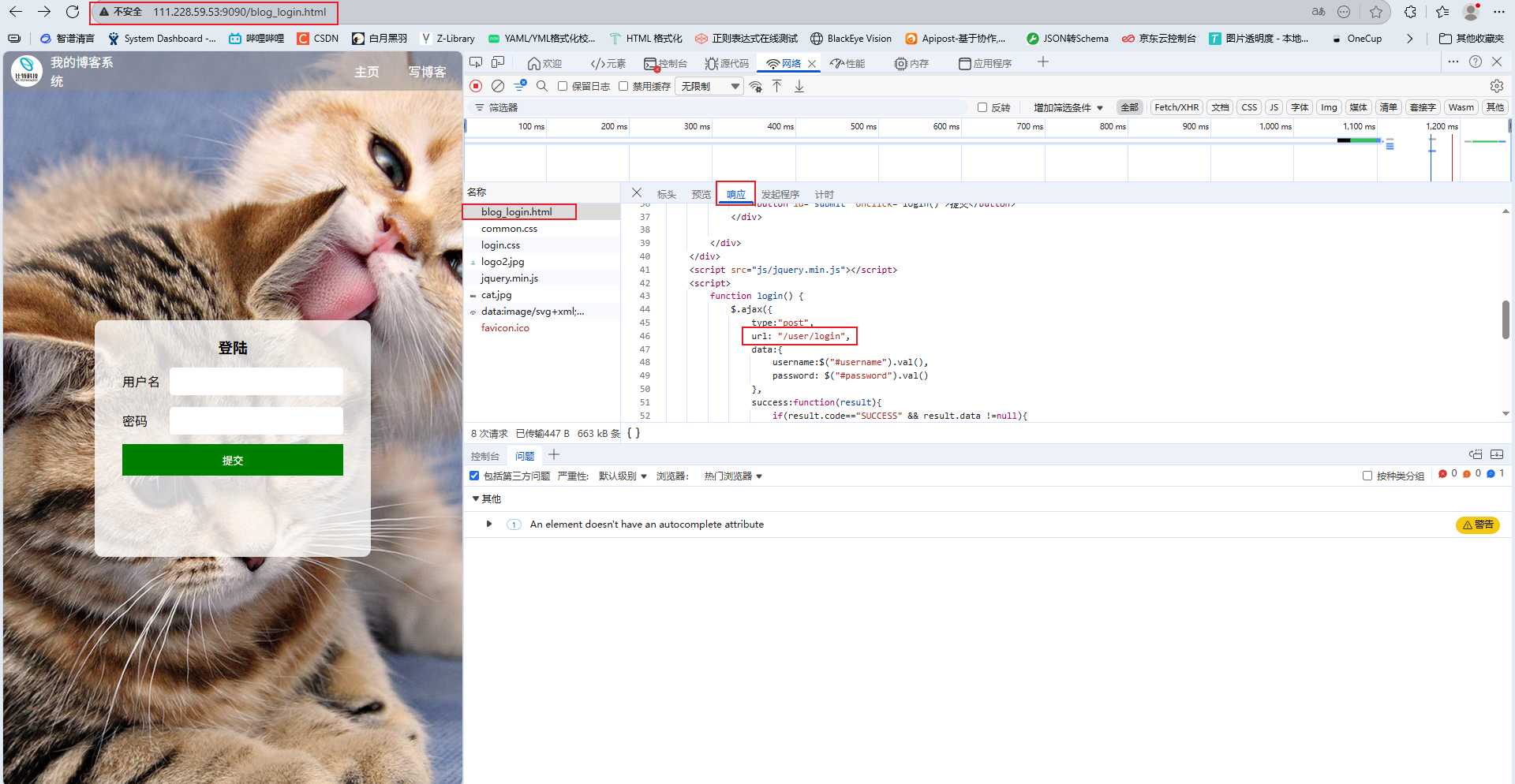The height and width of the screenshot is (784, 1515).
Task: Click the import HAR upload arrow
Action: (x=777, y=86)
